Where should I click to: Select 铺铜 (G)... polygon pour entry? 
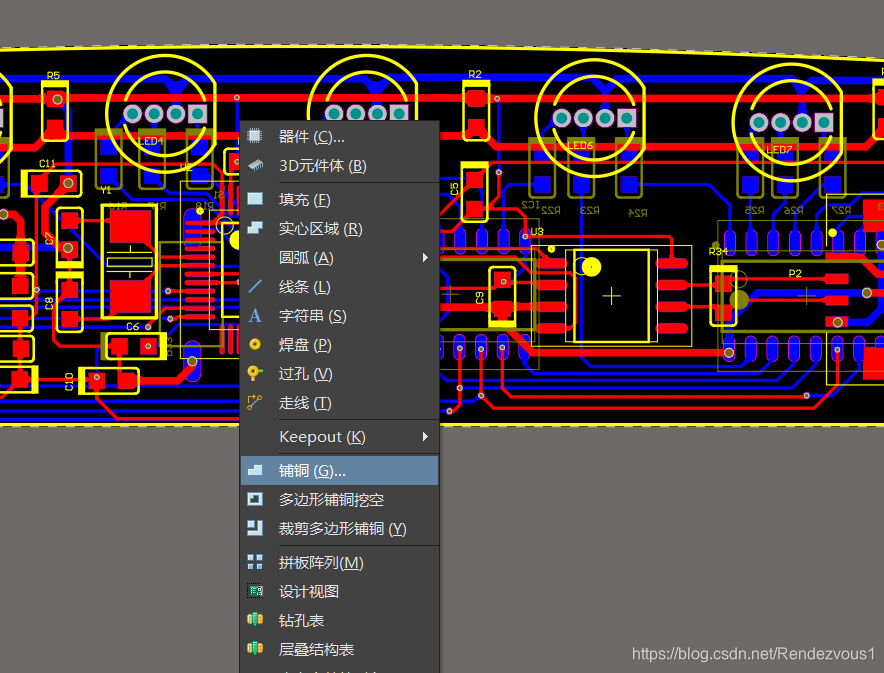click(x=339, y=470)
